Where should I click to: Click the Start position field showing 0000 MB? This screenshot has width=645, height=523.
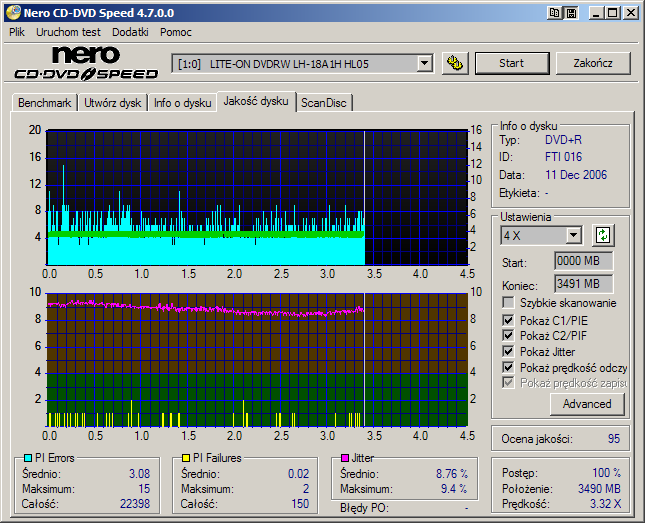pos(583,261)
